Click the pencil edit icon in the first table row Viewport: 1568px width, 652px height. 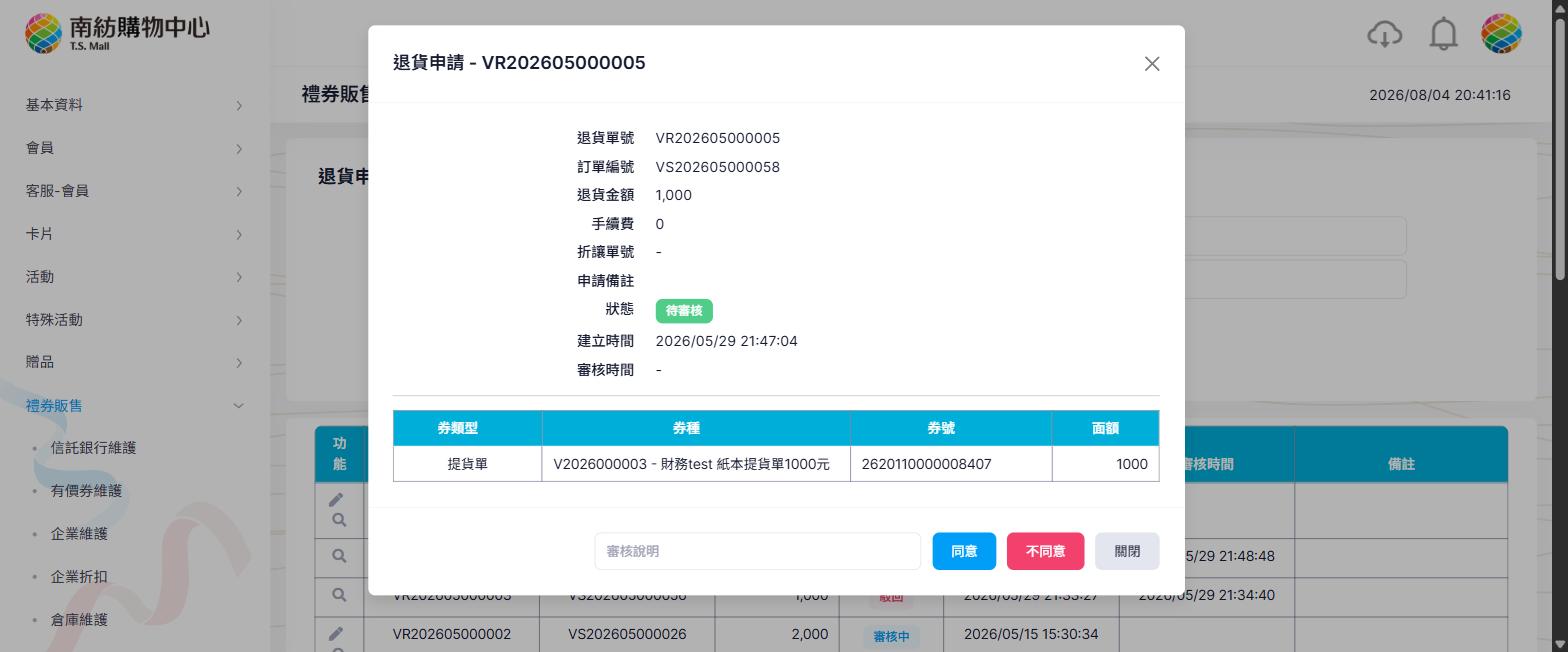(336, 499)
